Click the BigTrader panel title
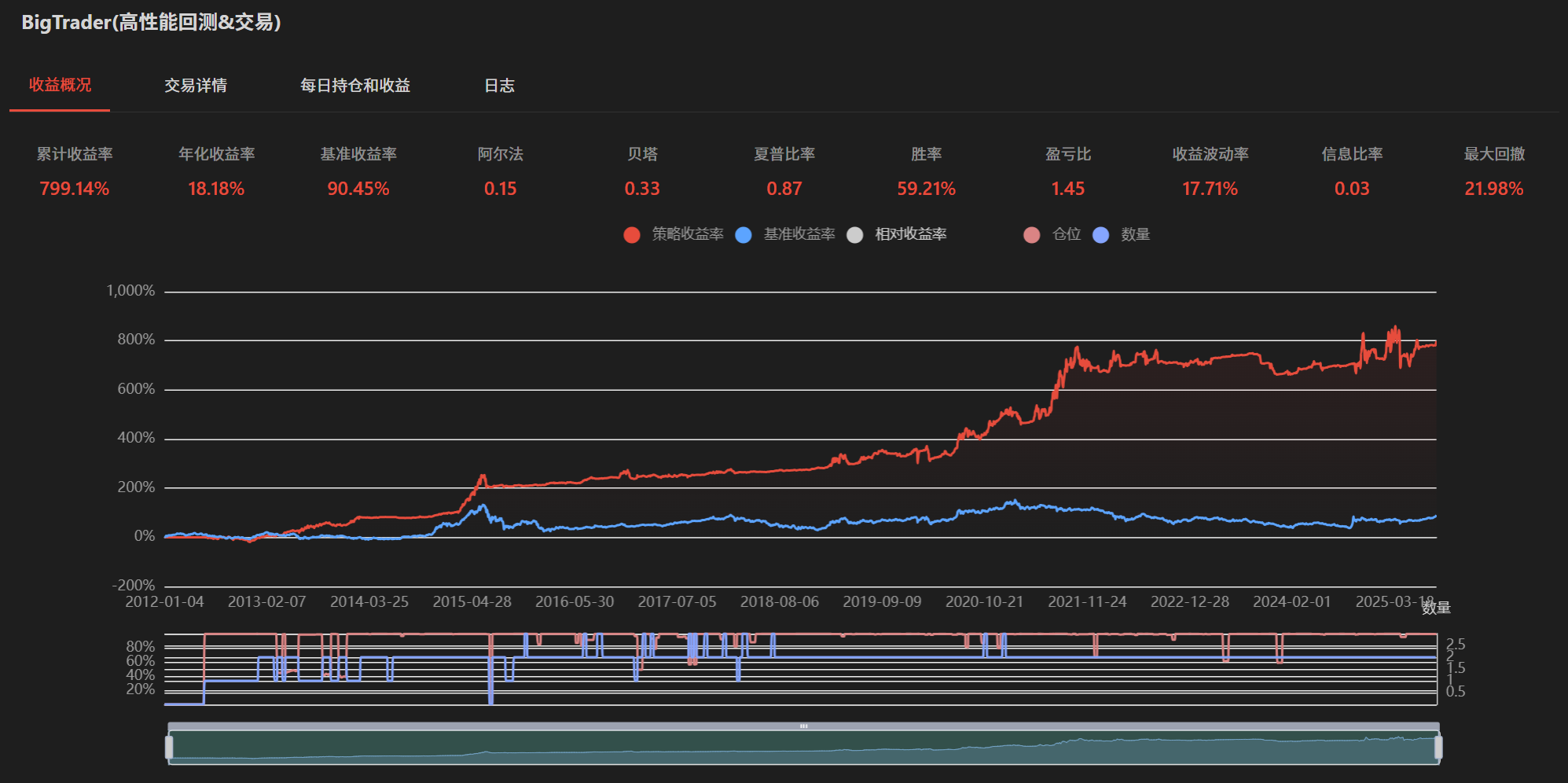This screenshot has height=783, width=1568. [x=151, y=22]
